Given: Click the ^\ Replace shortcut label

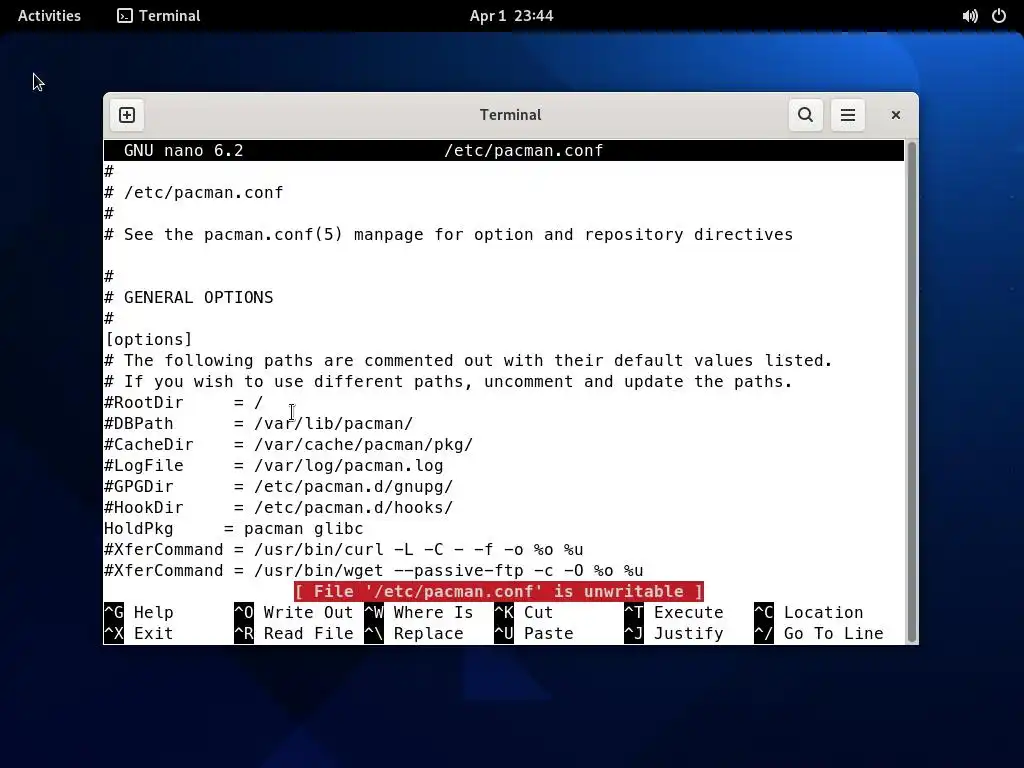Looking at the screenshot, I should [414, 633].
